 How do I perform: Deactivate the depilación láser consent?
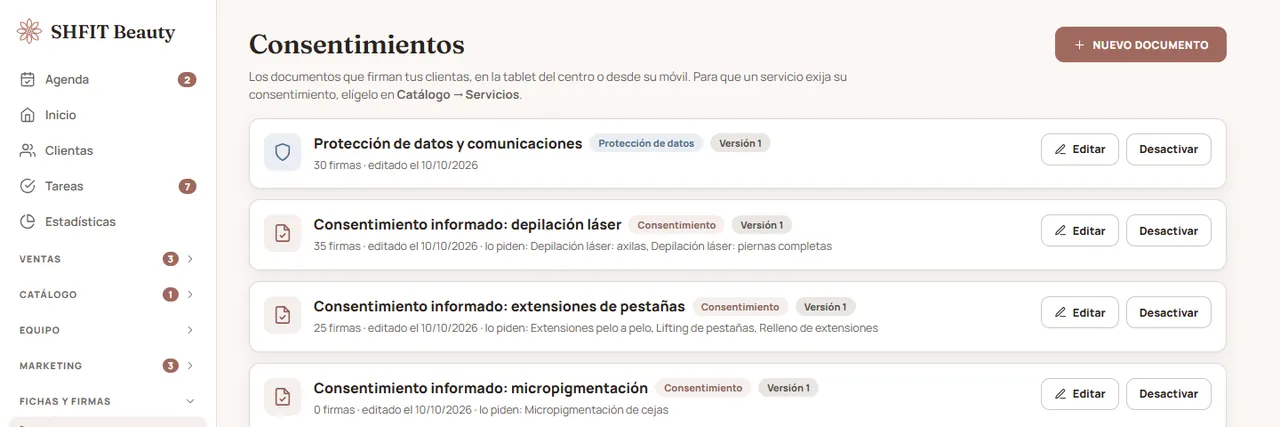(x=1169, y=231)
